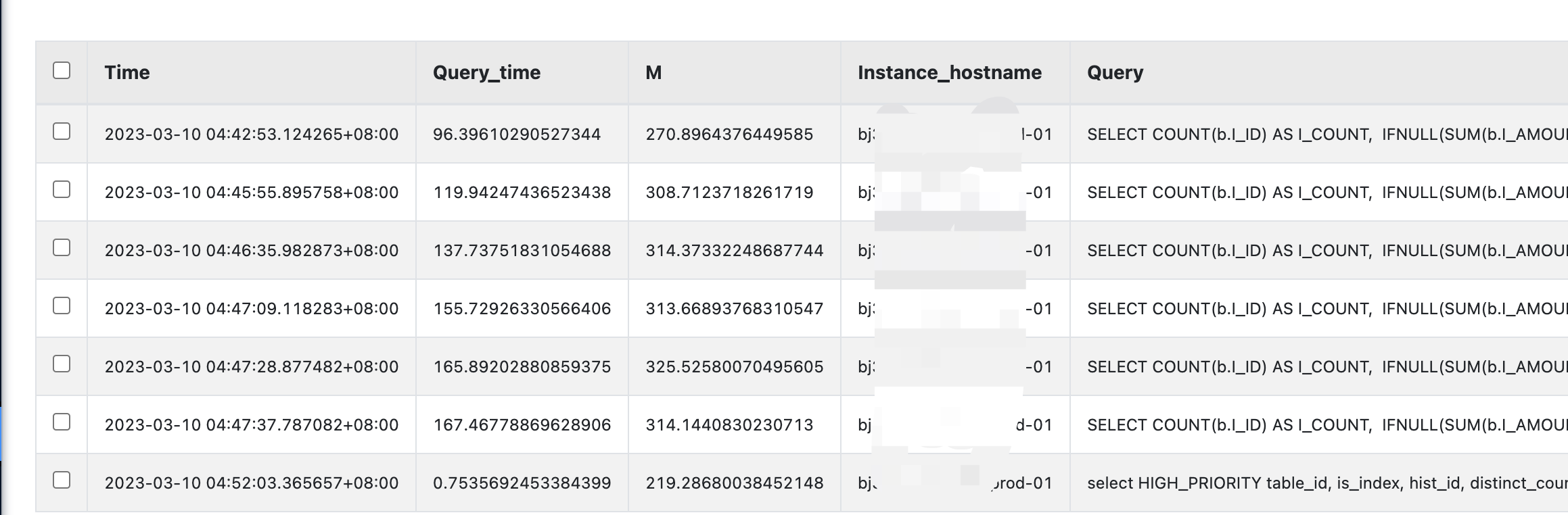Screen dimensions: 1568x515
Task: Select the Instance_hostname column header
Action: pyautogui.click(x=949, y=72)
